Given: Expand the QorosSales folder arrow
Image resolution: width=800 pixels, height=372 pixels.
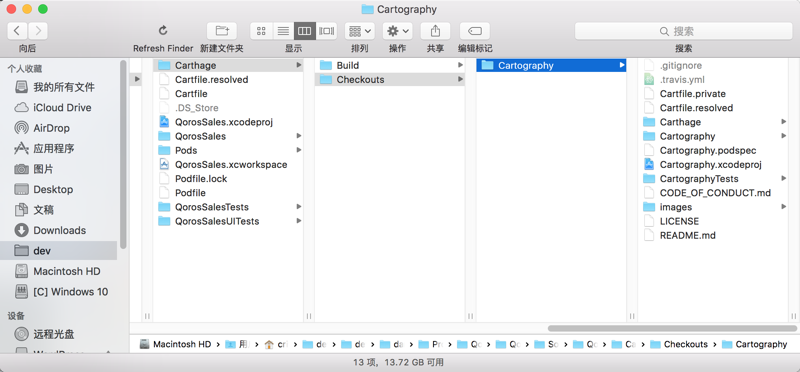Looking at the screenshot, I should (298, 136).
